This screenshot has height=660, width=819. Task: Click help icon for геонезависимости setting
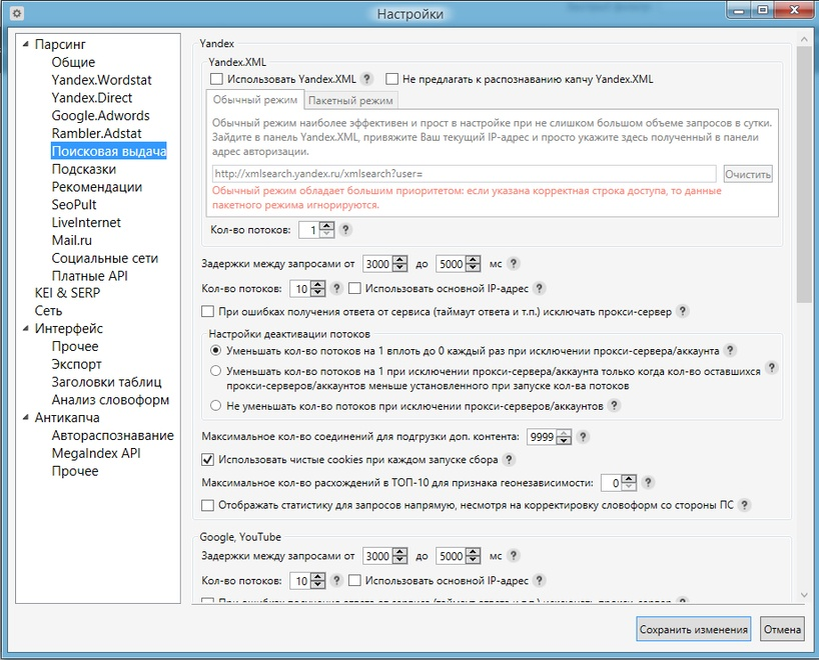coord(648,482)
